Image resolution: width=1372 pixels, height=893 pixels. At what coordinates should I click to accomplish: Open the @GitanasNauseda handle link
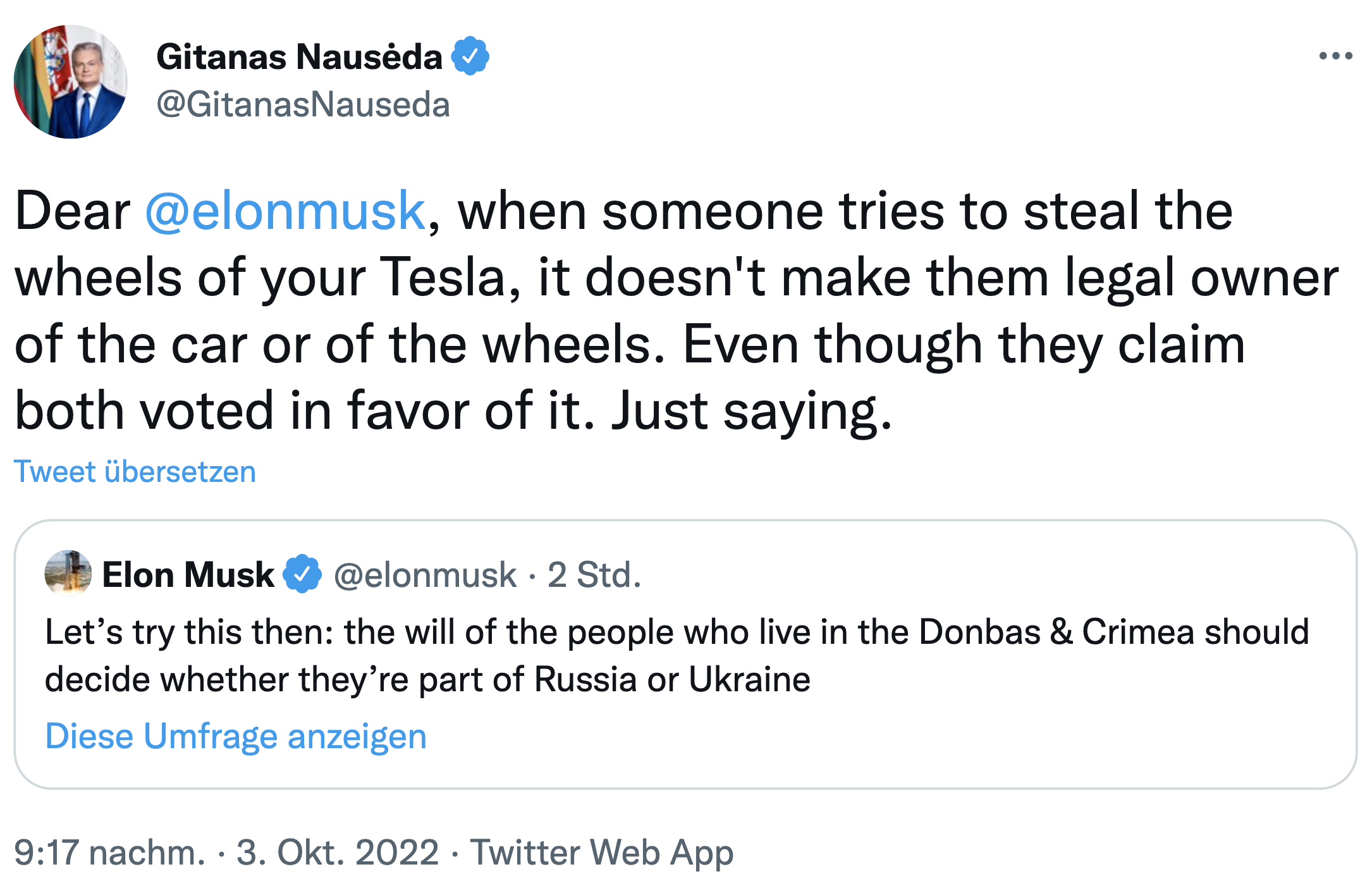303,104
